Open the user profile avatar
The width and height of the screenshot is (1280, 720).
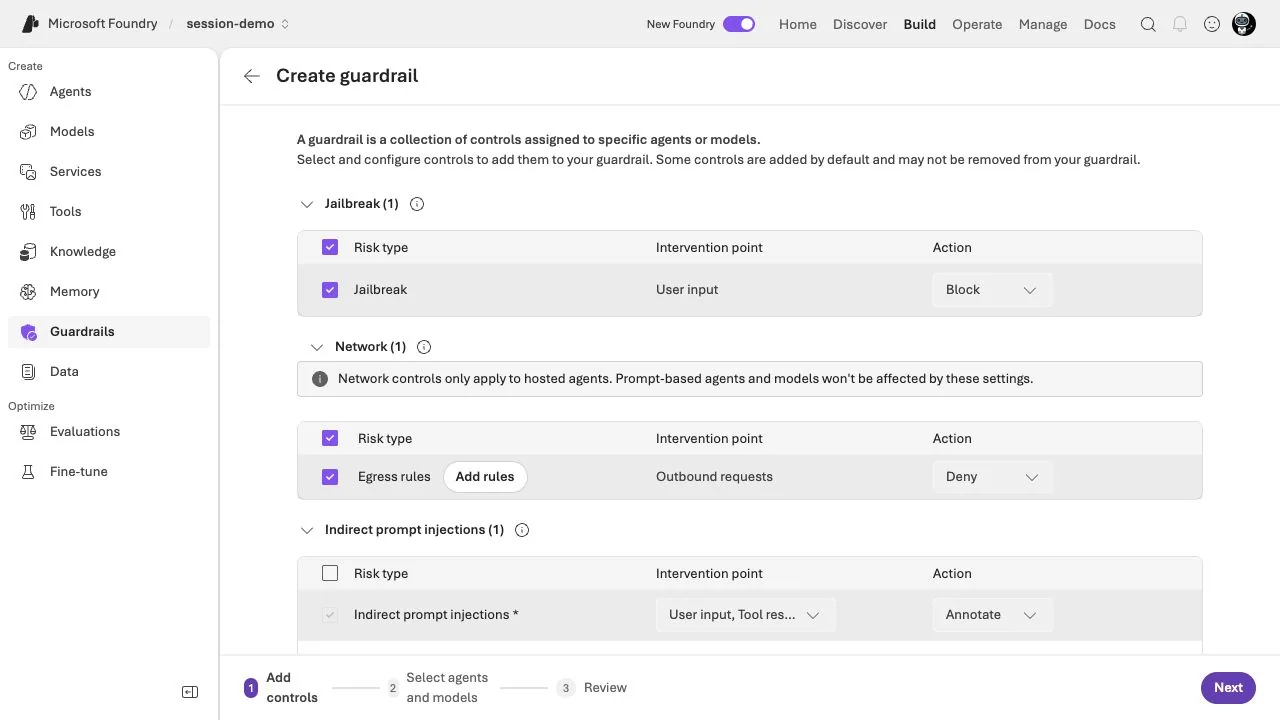1244,24
